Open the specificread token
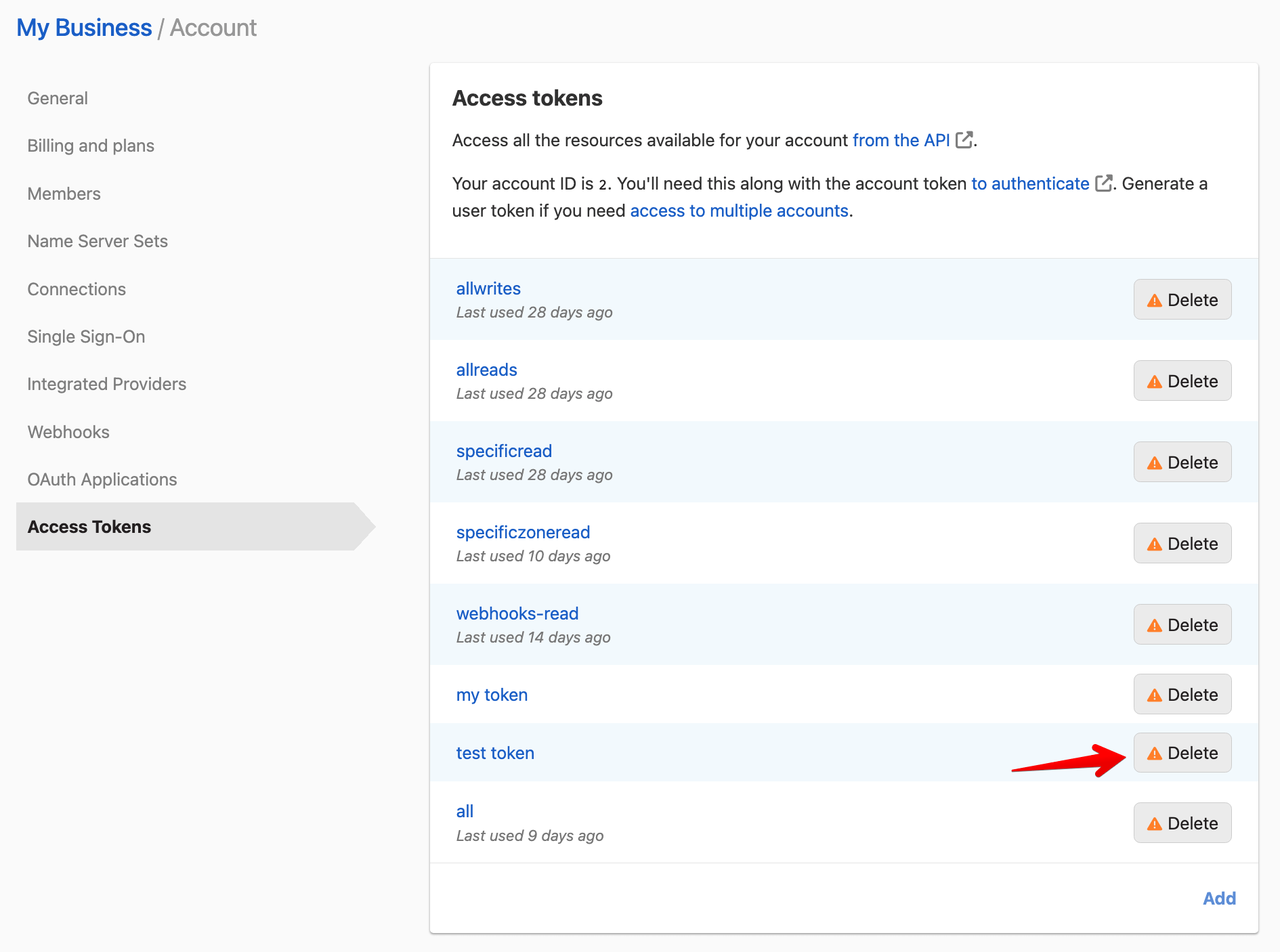1280x952 pixels. [504, 451]
